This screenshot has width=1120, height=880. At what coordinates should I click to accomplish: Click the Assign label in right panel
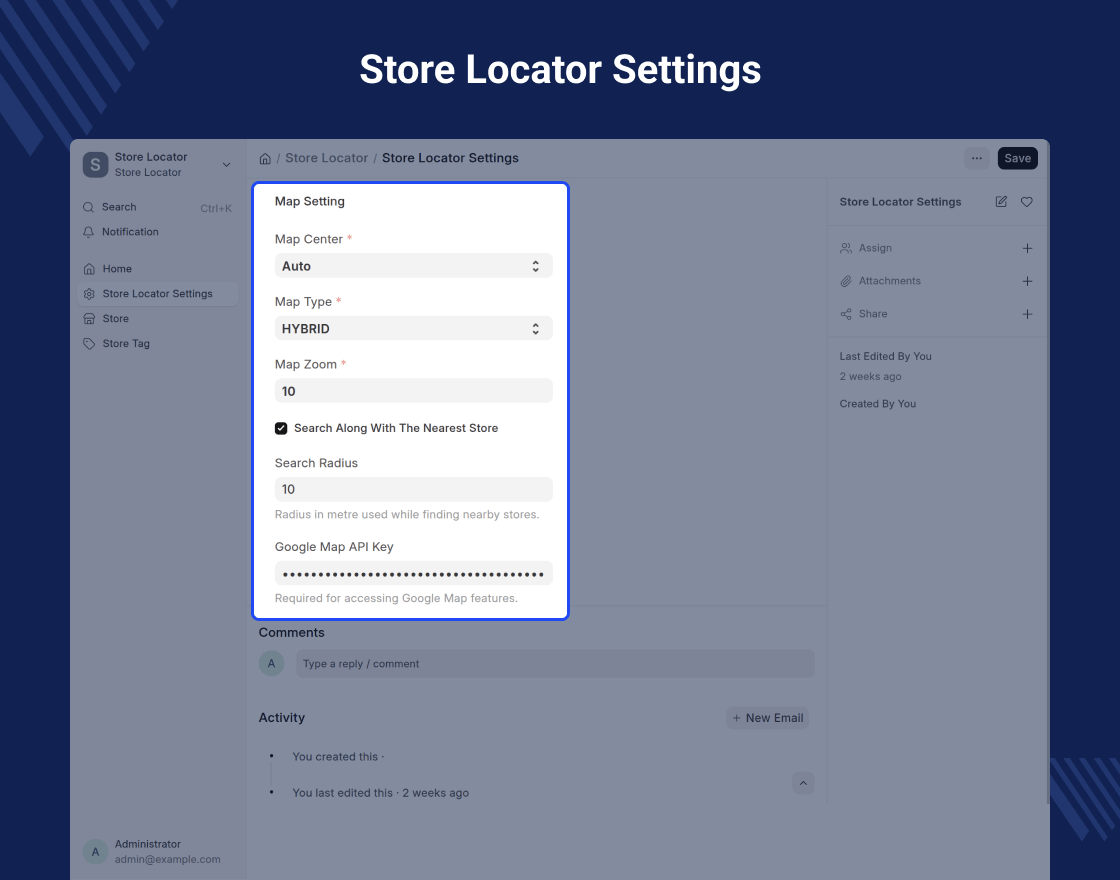tap(875, 249)
